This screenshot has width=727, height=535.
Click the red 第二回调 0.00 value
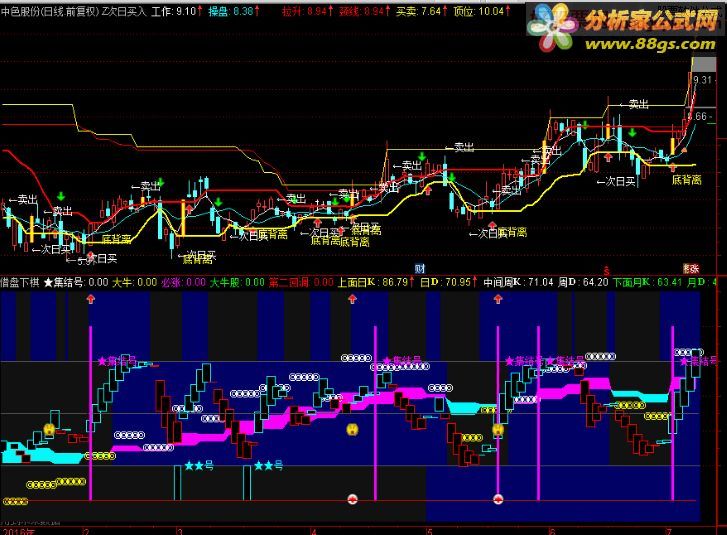(301, 282)
